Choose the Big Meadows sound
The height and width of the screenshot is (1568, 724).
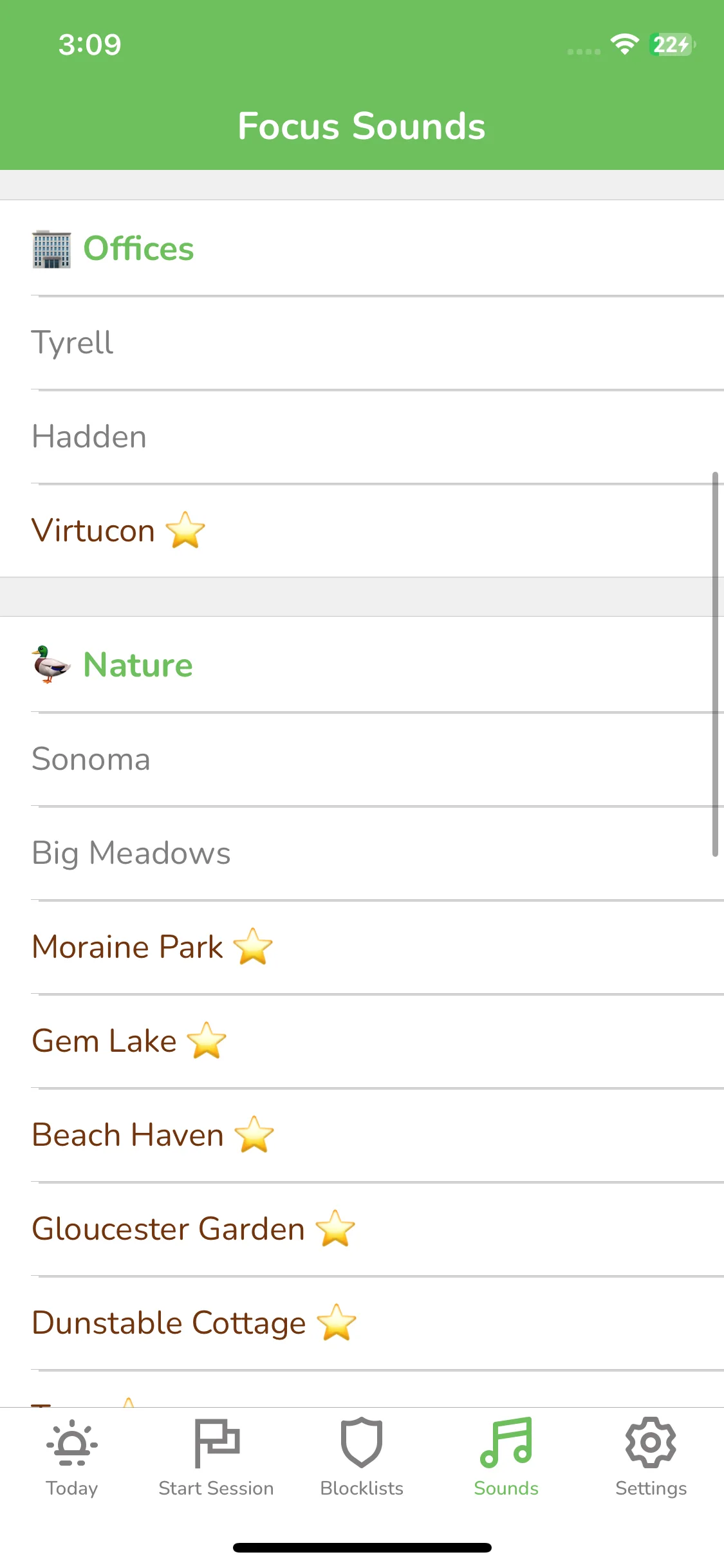click(362, 854)
